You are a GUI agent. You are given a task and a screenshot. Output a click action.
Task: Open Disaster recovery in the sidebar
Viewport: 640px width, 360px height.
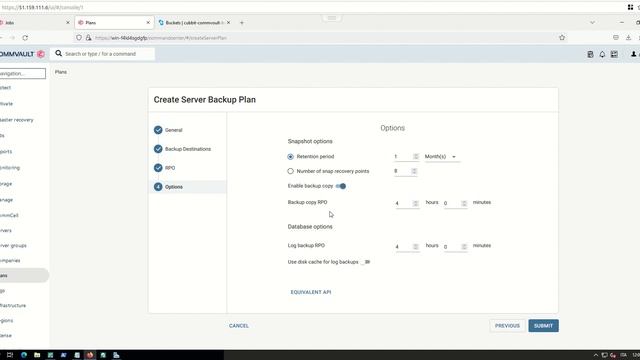[x=16, y=120]
